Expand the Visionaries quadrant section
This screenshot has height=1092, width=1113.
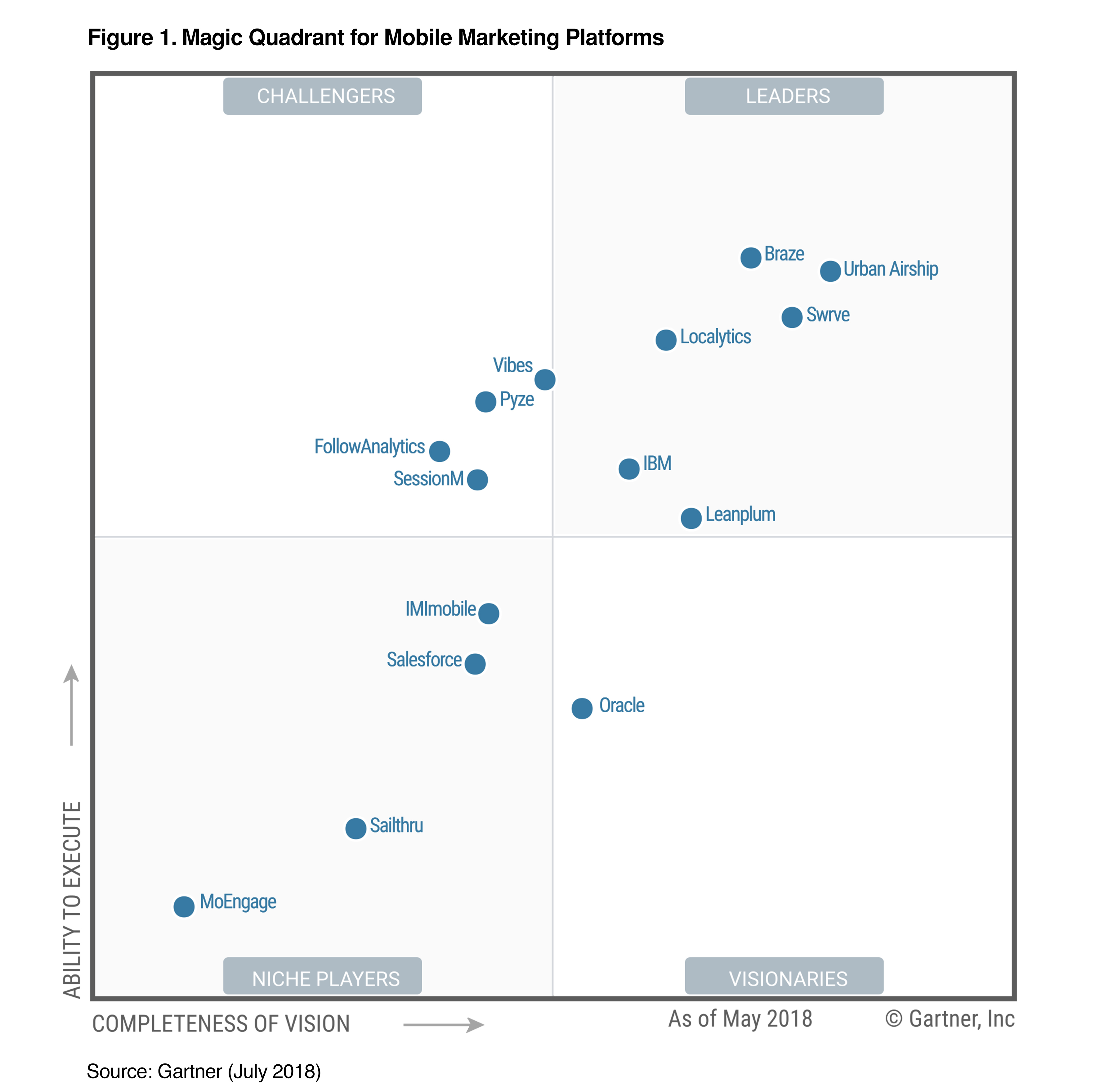770,960
